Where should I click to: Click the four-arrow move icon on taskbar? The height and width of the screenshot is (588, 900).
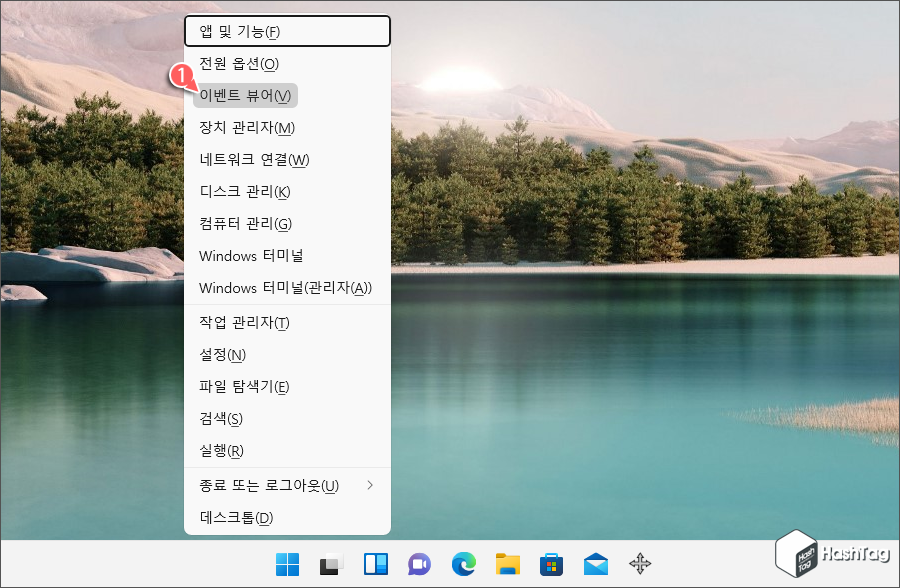coord(640,564)
